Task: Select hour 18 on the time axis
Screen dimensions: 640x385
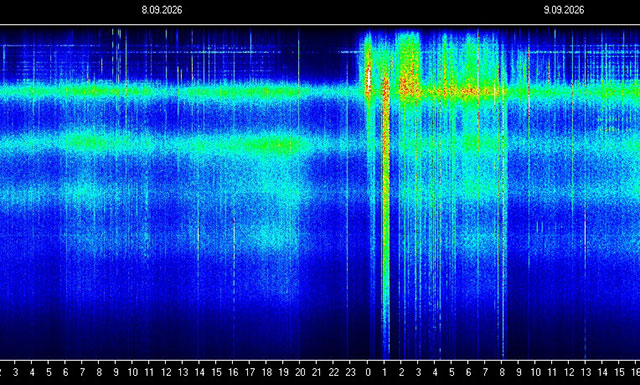Action: 267,372
